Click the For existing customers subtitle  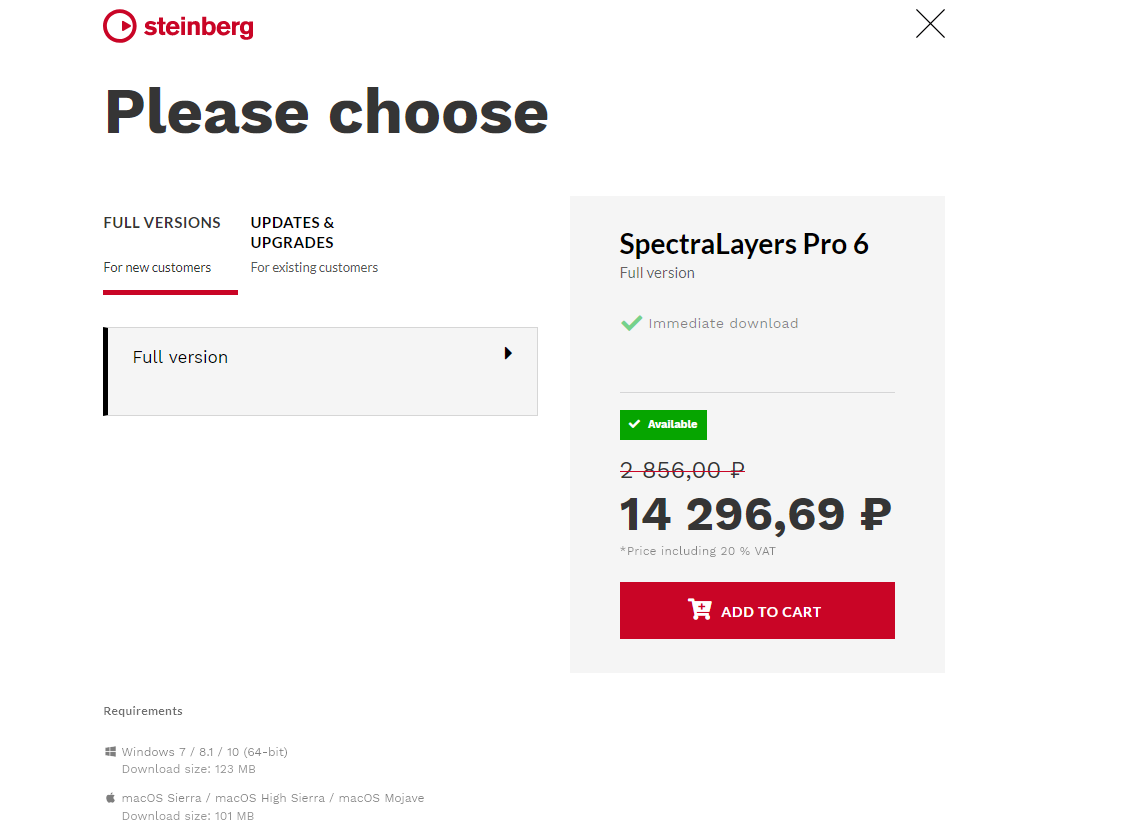point(314,267)
